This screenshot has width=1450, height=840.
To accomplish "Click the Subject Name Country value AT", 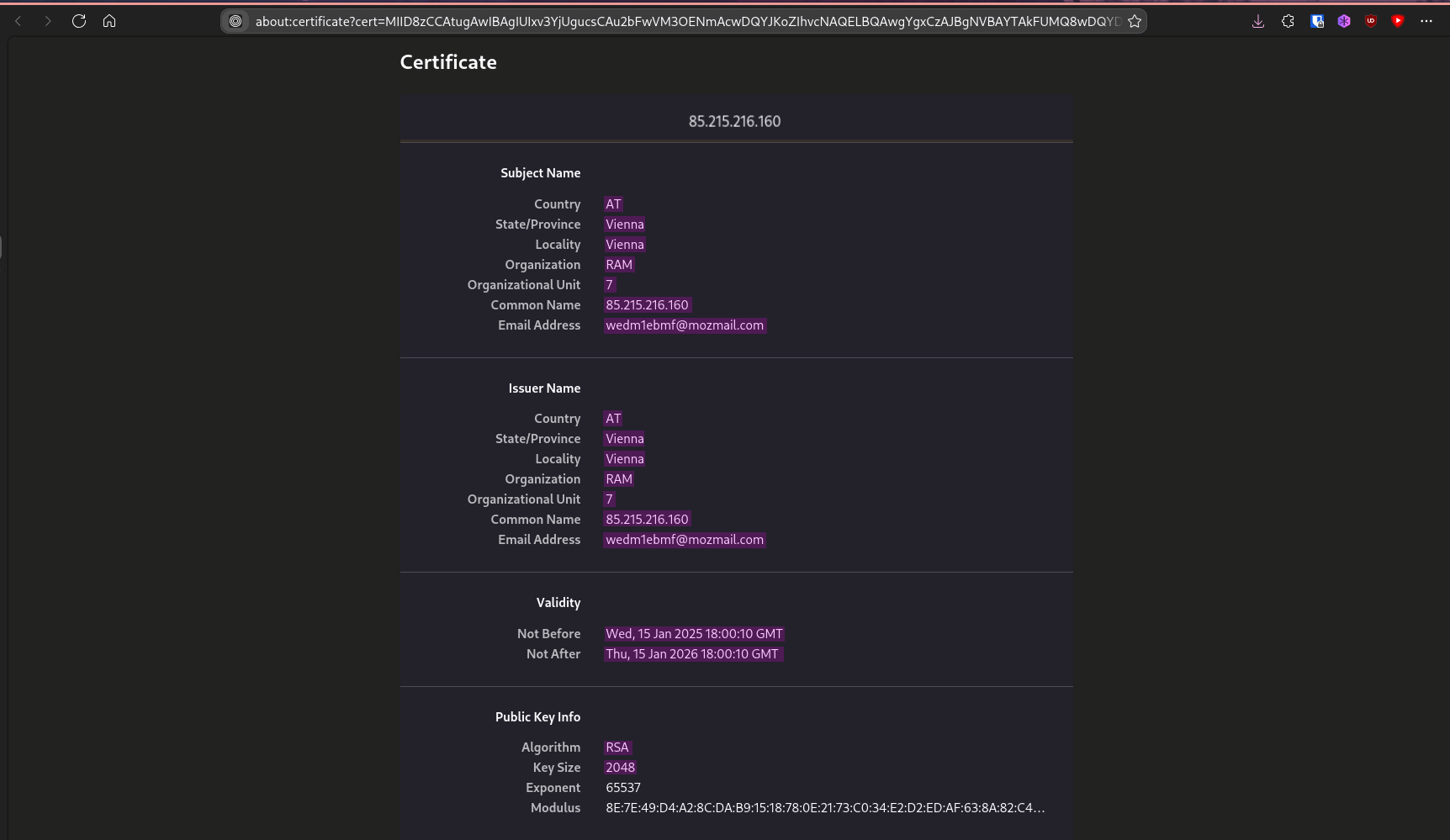I will click(613, 204).
